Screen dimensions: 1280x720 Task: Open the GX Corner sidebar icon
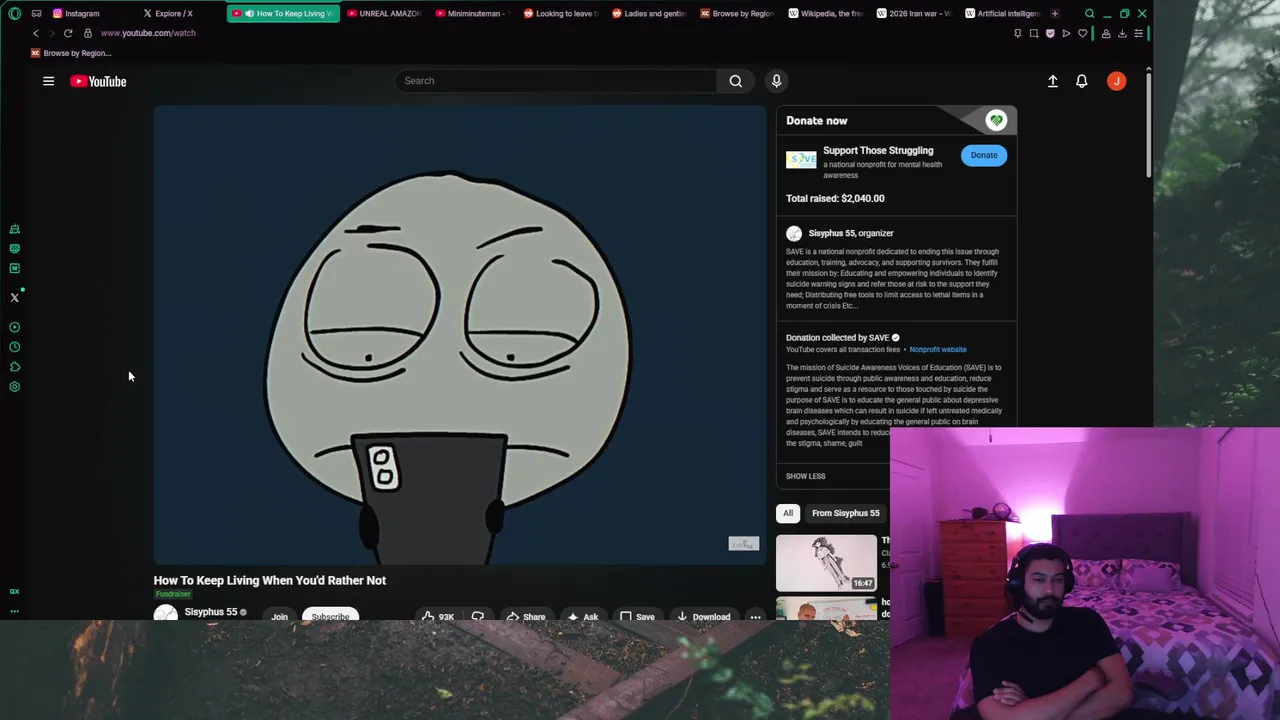point(14,592)
